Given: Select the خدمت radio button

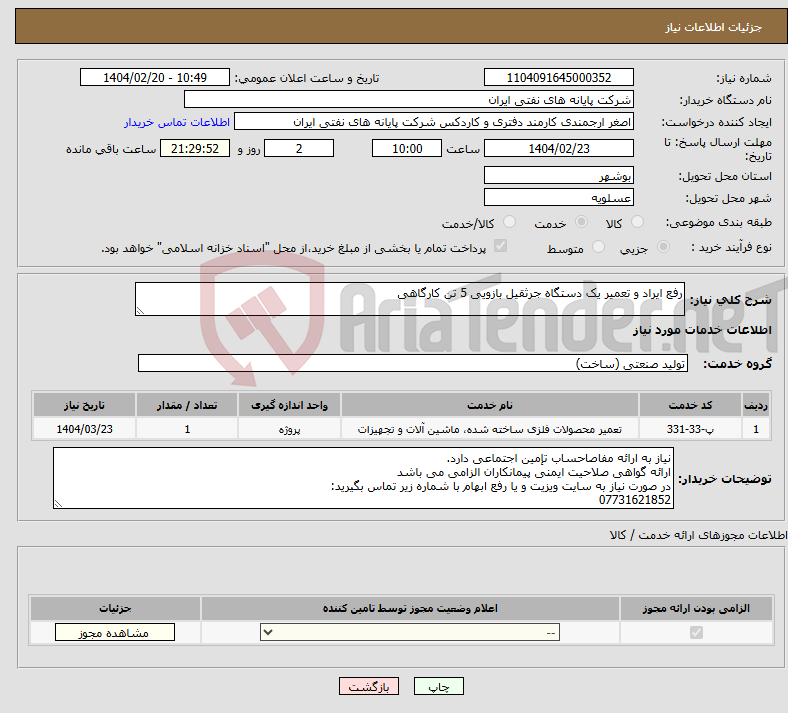Looking at the screenshot, I should (581, 222).
